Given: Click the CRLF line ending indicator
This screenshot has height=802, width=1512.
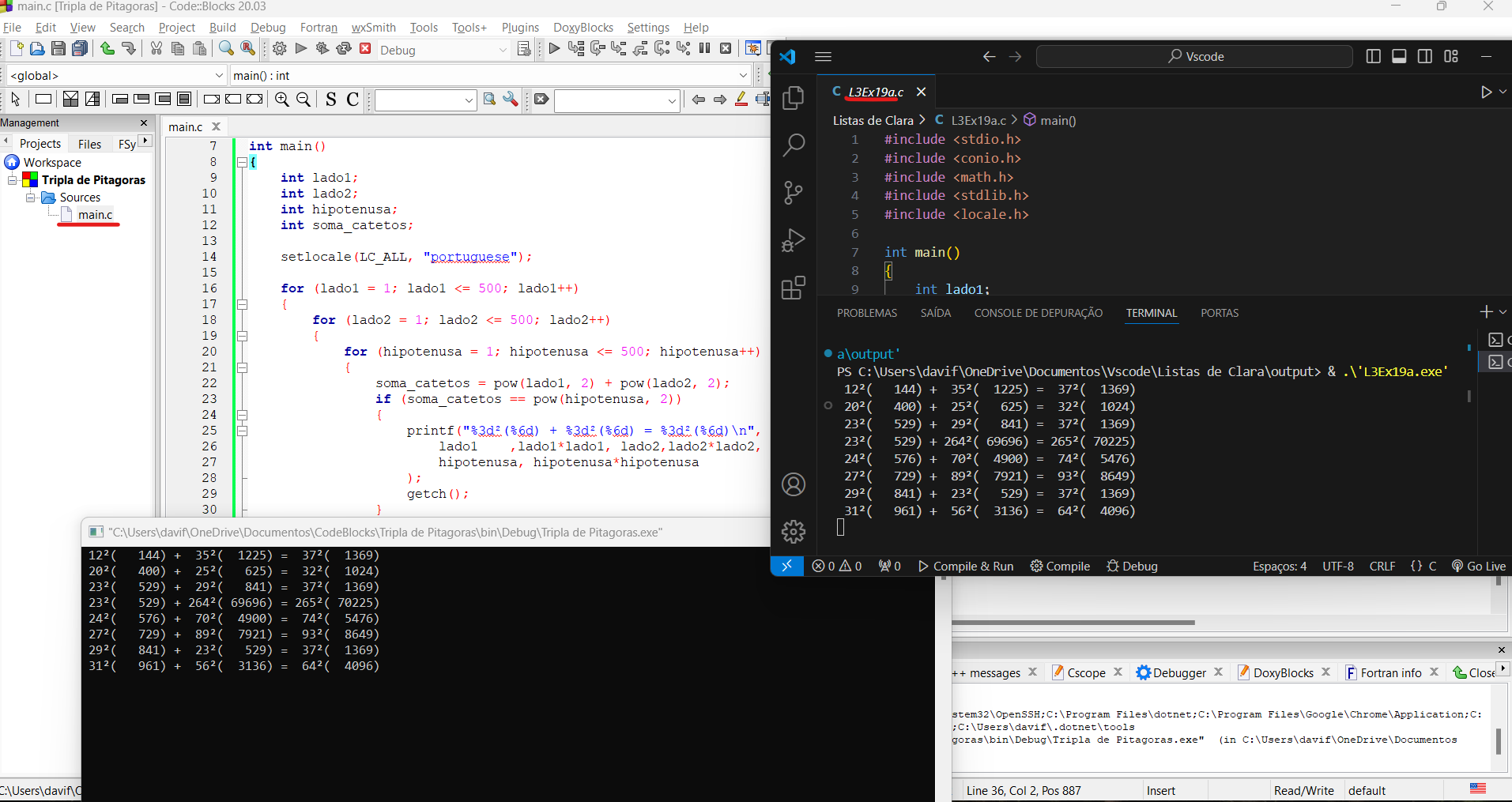Looking at the screenshot, I should (x=1382, y=566).
